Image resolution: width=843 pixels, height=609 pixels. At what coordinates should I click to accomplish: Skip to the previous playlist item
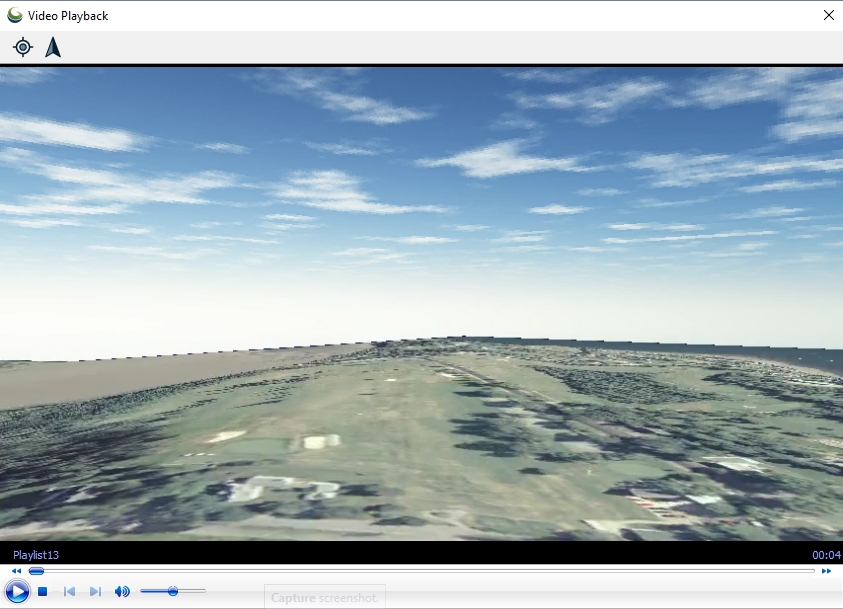[x=69, y=592]
